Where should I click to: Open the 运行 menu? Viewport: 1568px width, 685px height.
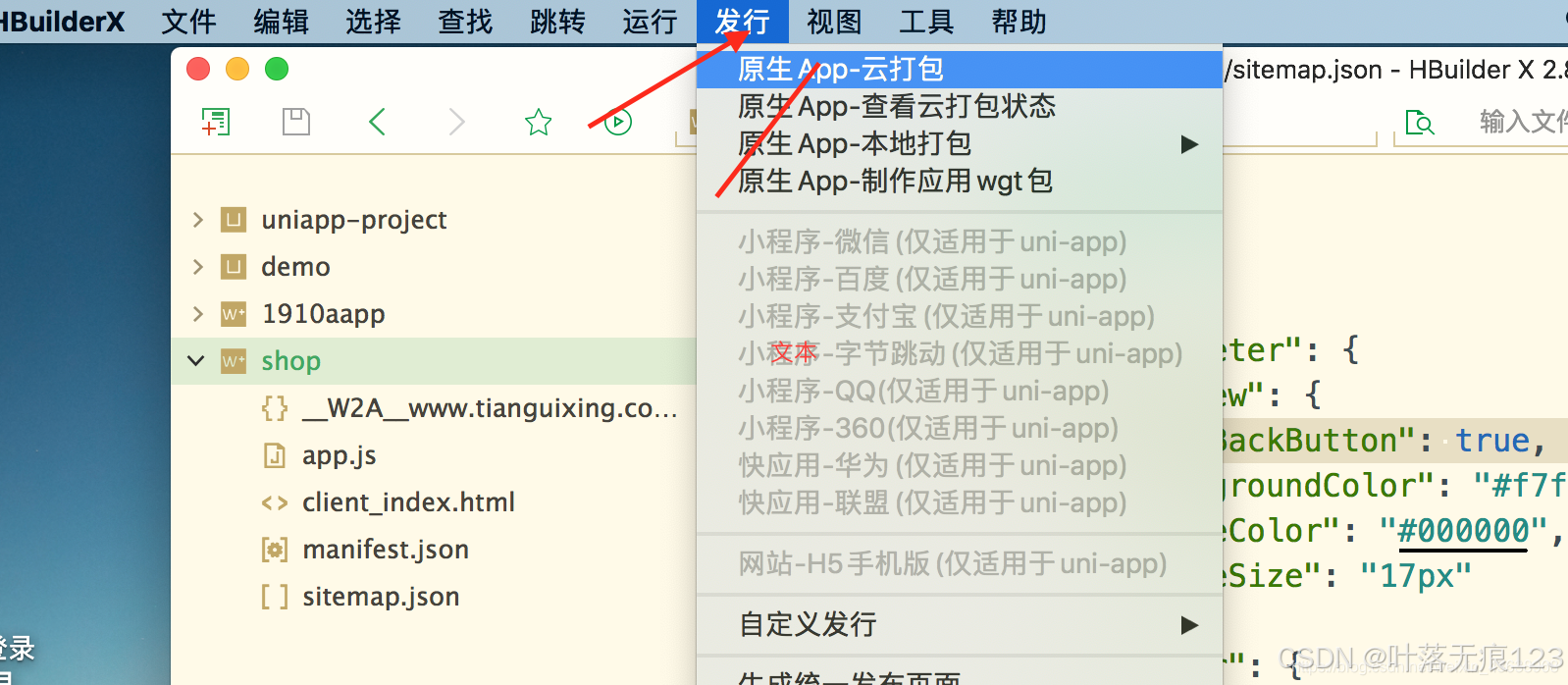[650, 21]
